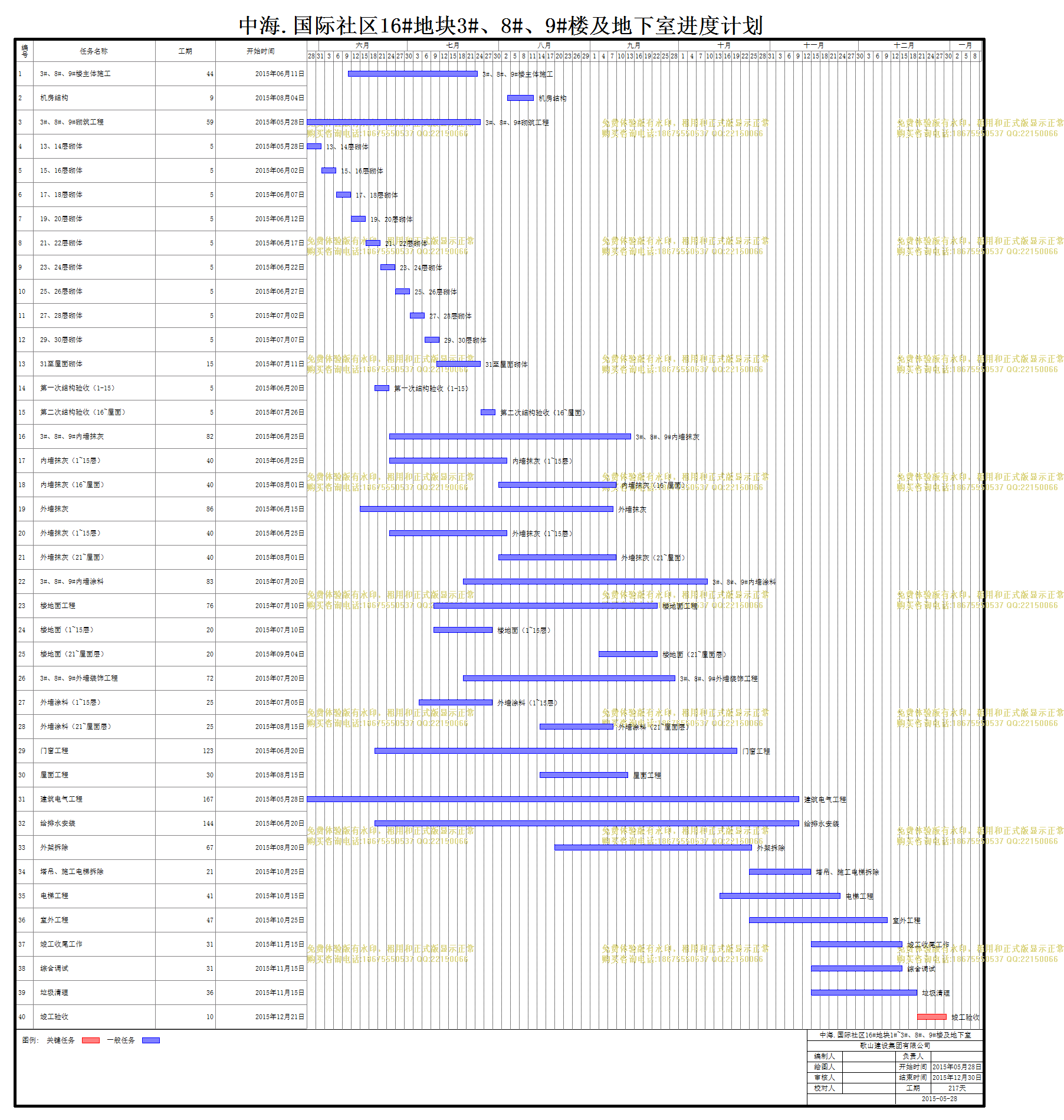Click the 十月 month header
The height and width of the screenshot is (1120, 1064).
click(x=724, y=45)
